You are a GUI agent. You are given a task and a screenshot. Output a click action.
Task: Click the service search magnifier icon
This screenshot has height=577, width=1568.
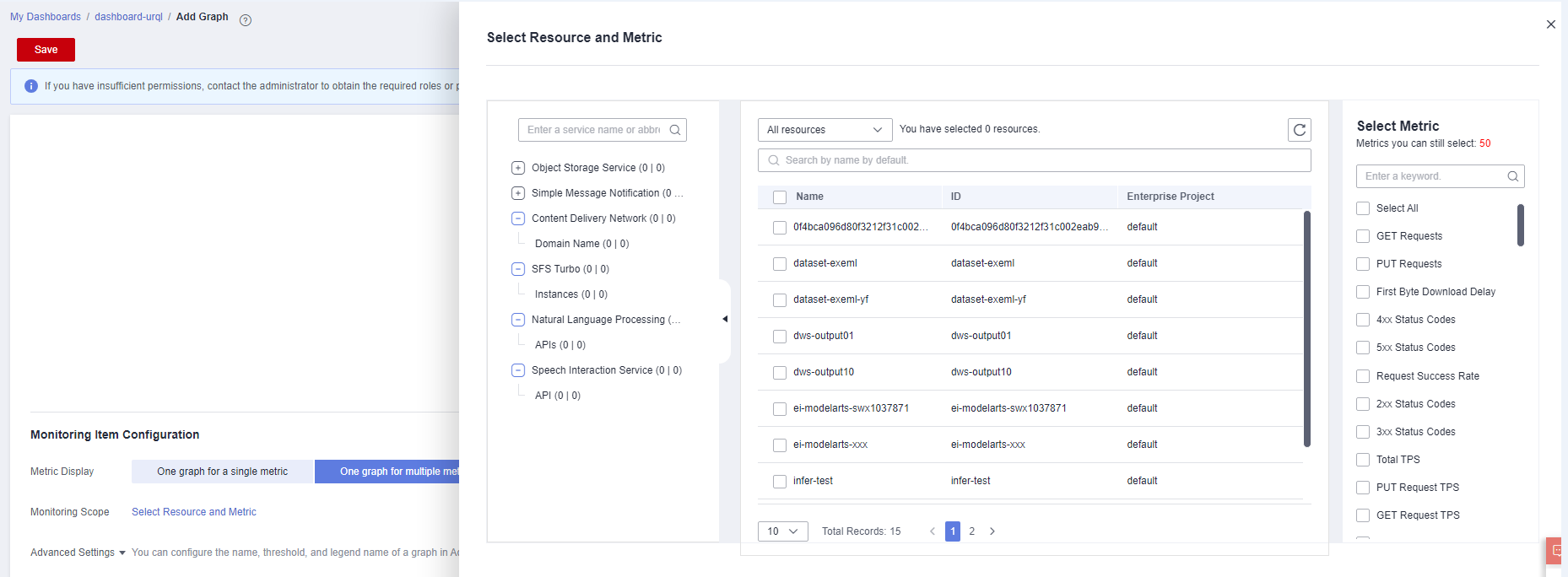click(x=675, y=130)
